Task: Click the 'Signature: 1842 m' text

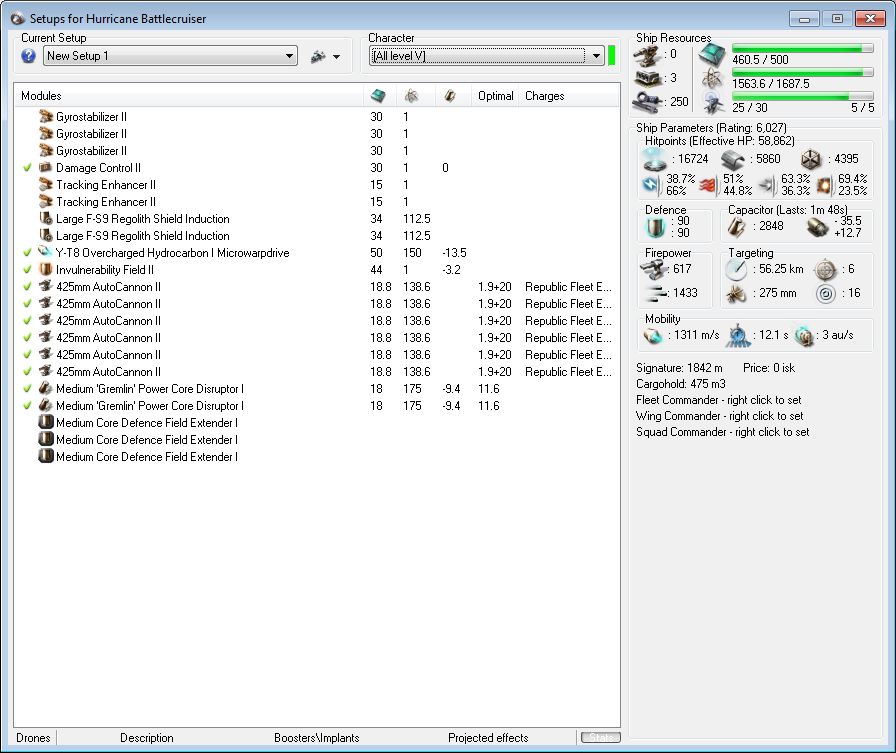Action: click(679, 368)
